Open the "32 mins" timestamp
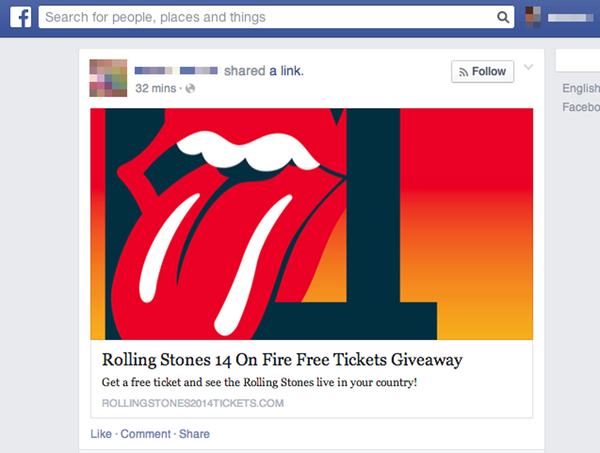 click(x=155, y=88)
